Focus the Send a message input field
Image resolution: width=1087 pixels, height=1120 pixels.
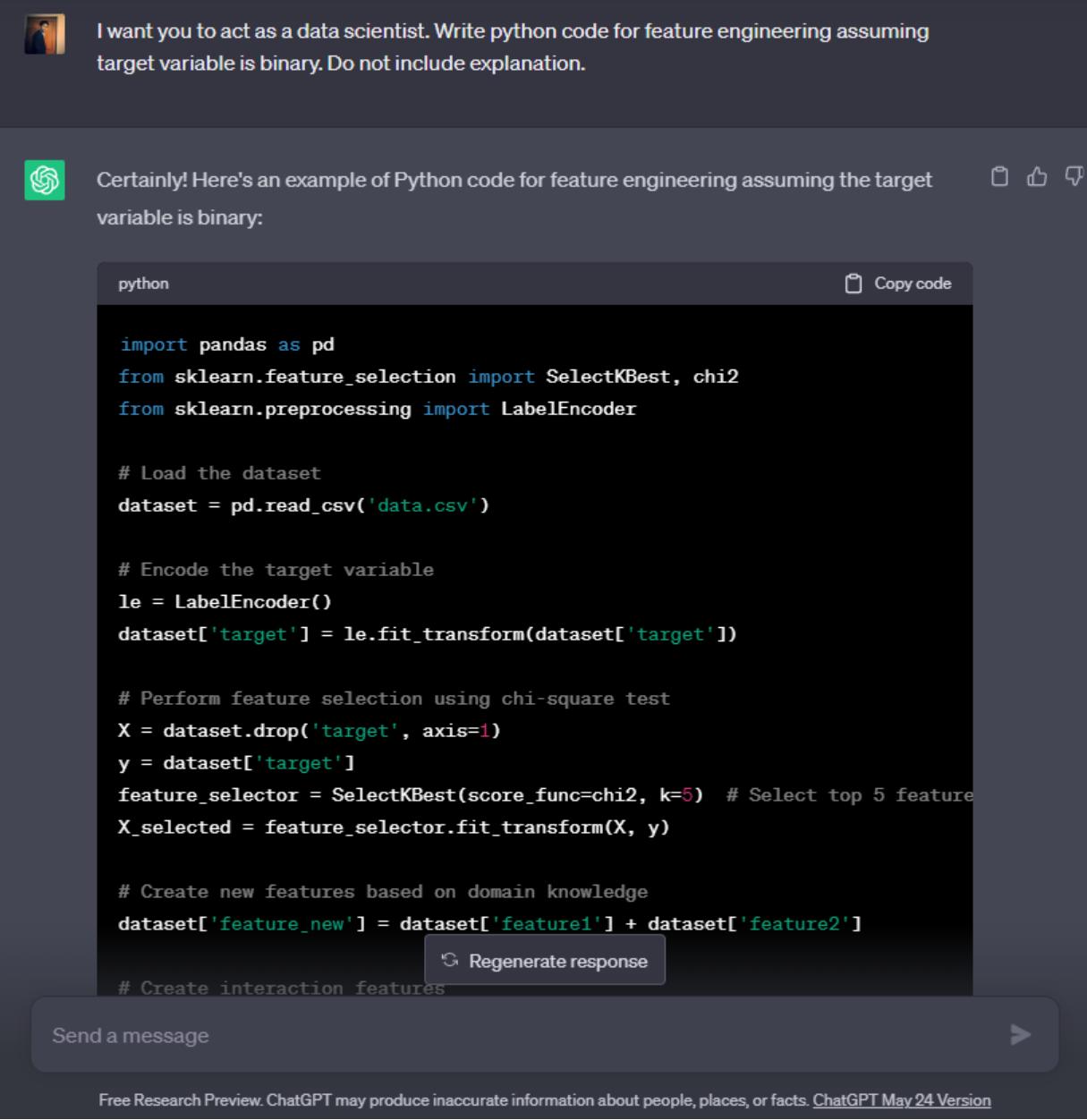pos(519,1035)
